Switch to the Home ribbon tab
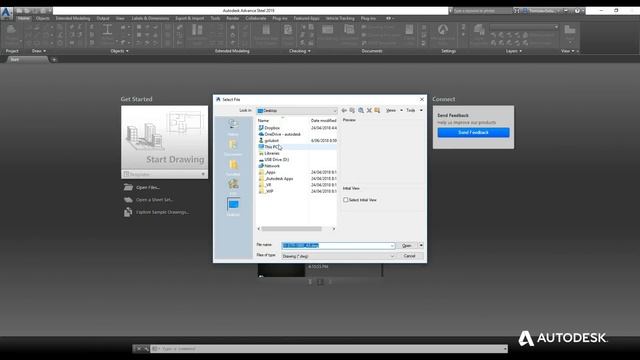 (x=23, y=18)
